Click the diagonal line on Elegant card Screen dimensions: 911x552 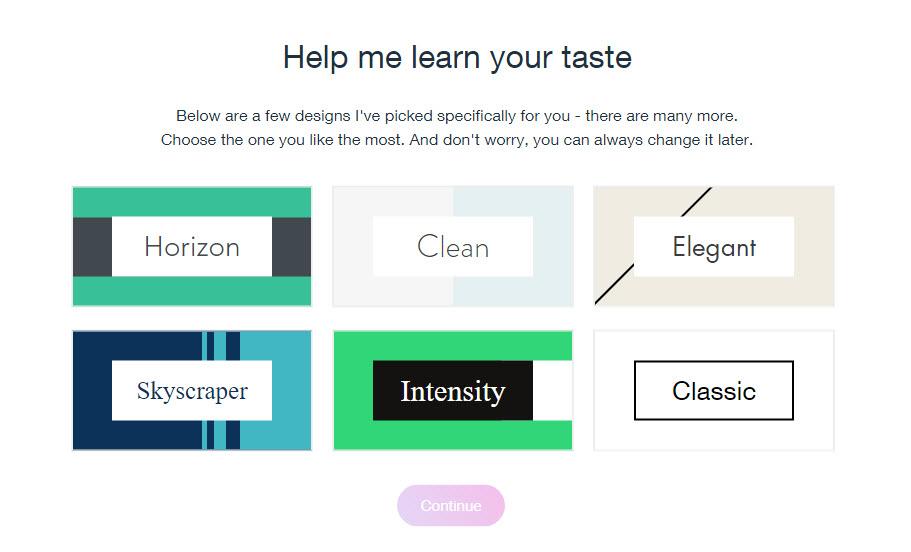pyautogui.click(x=613, y=285)
